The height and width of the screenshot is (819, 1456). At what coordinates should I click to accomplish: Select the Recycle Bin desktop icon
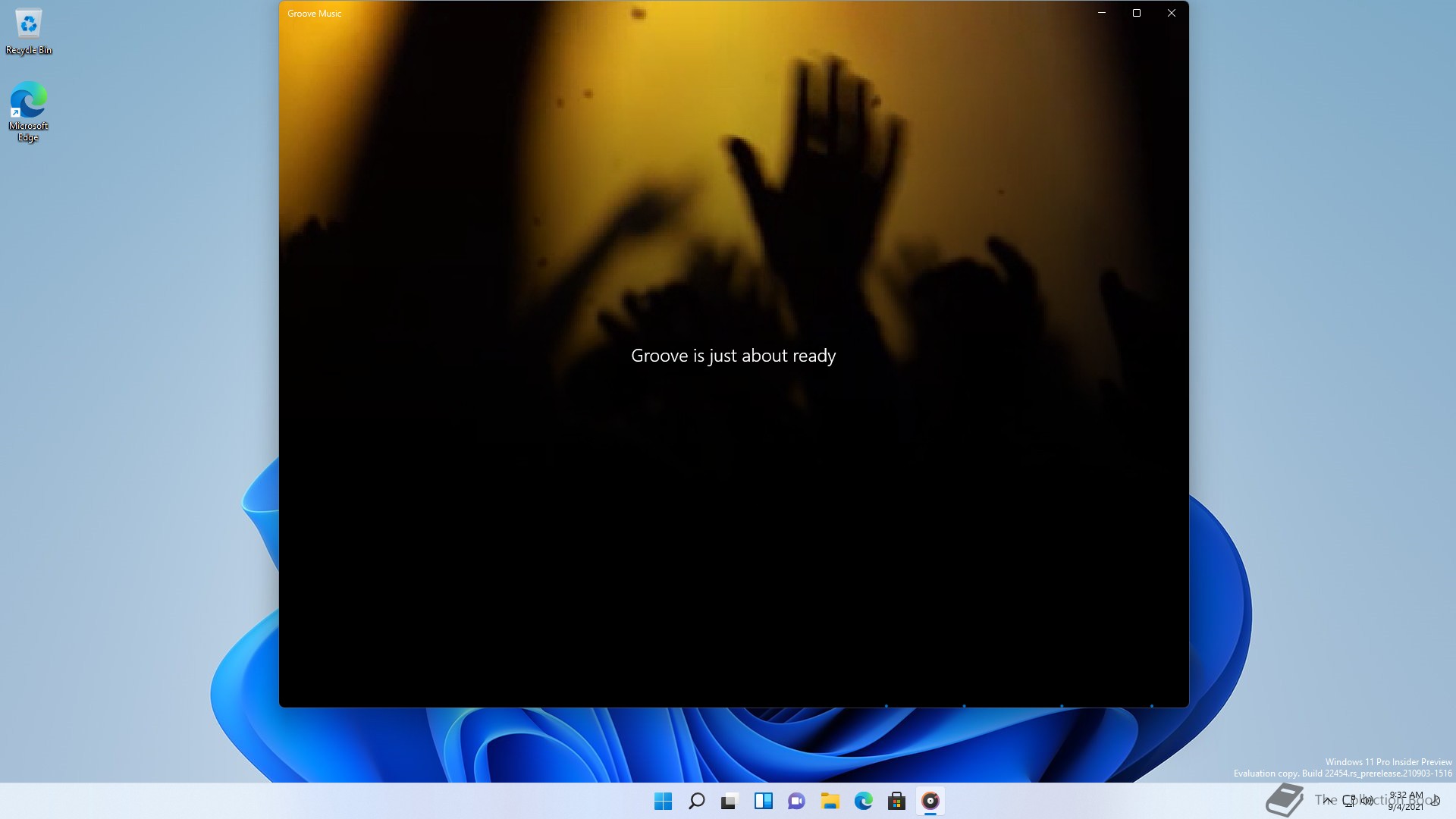pos(29,32)
